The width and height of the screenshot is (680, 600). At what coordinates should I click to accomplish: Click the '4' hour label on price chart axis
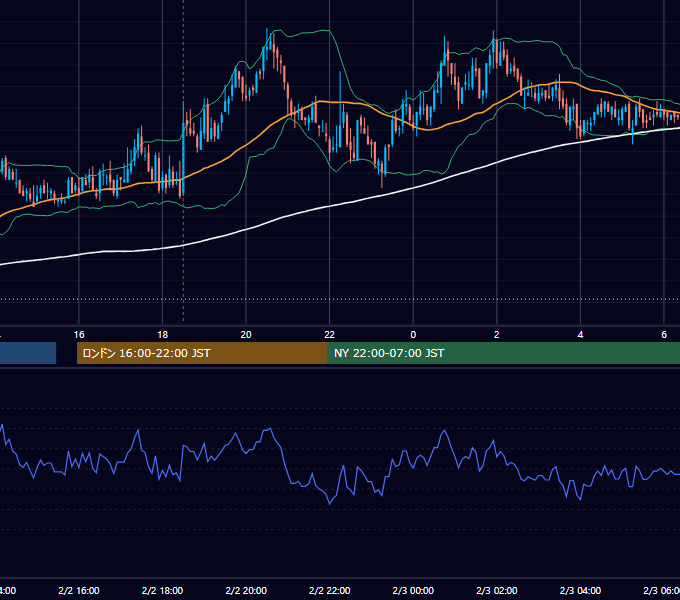click(580, 335)
